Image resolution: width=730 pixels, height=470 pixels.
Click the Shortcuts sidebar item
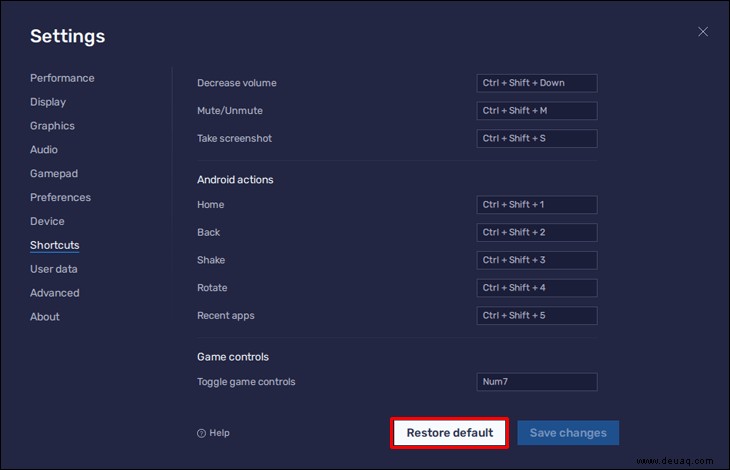pyautogui.click(x=54, y=245)
